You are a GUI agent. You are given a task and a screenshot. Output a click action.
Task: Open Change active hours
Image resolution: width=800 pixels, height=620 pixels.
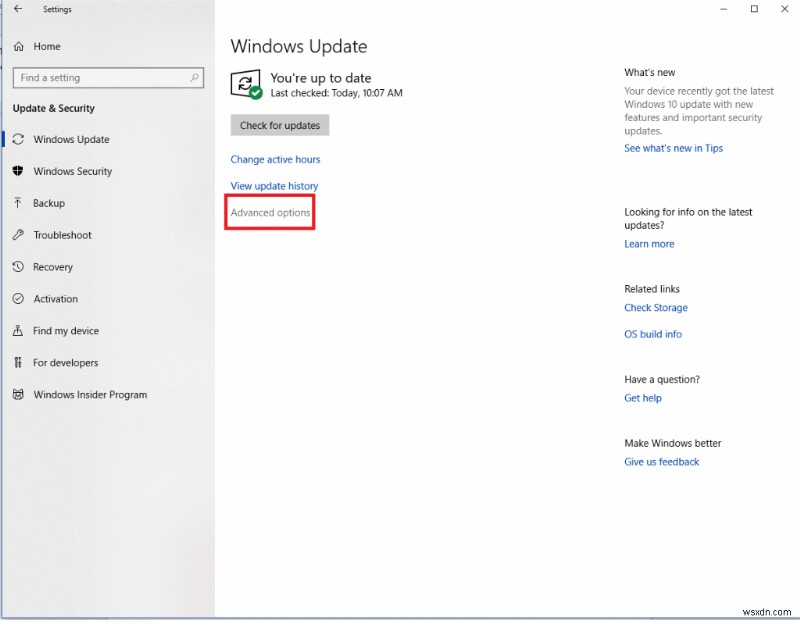(275, 159)
